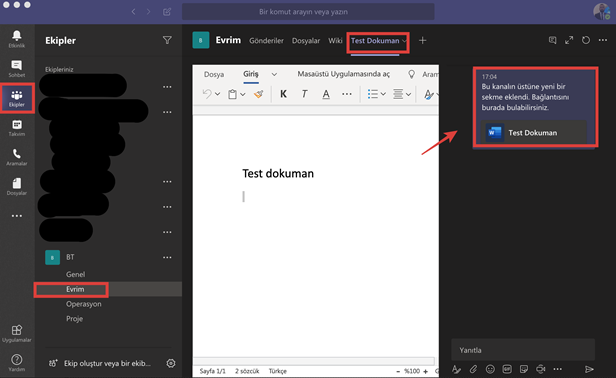Open Uygulamalar apps store
Screen dimensions: 616x378
16,333
